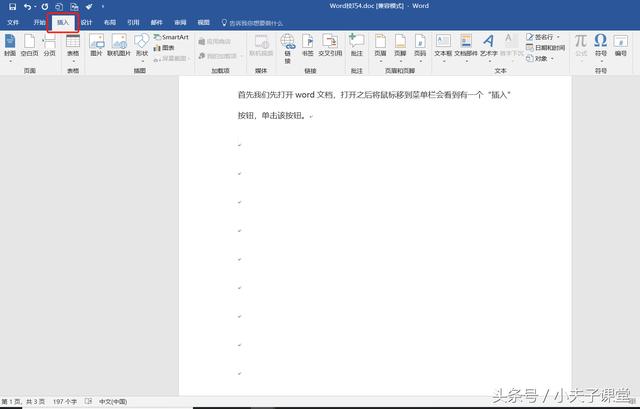Switch to the View (视图) tab

pyautogui.click(x=203, y=22)
